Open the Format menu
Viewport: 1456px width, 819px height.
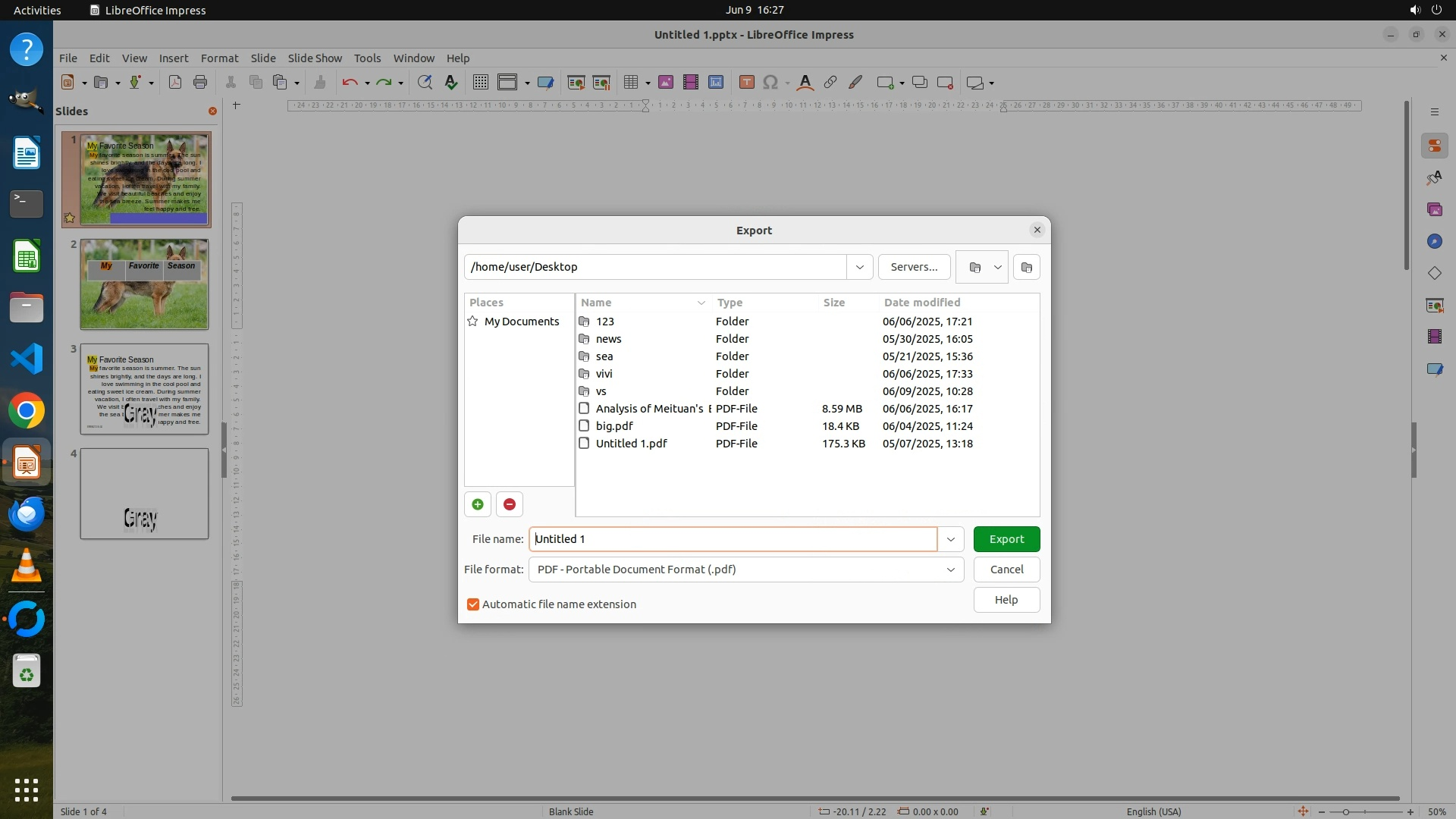pos(219,58)
